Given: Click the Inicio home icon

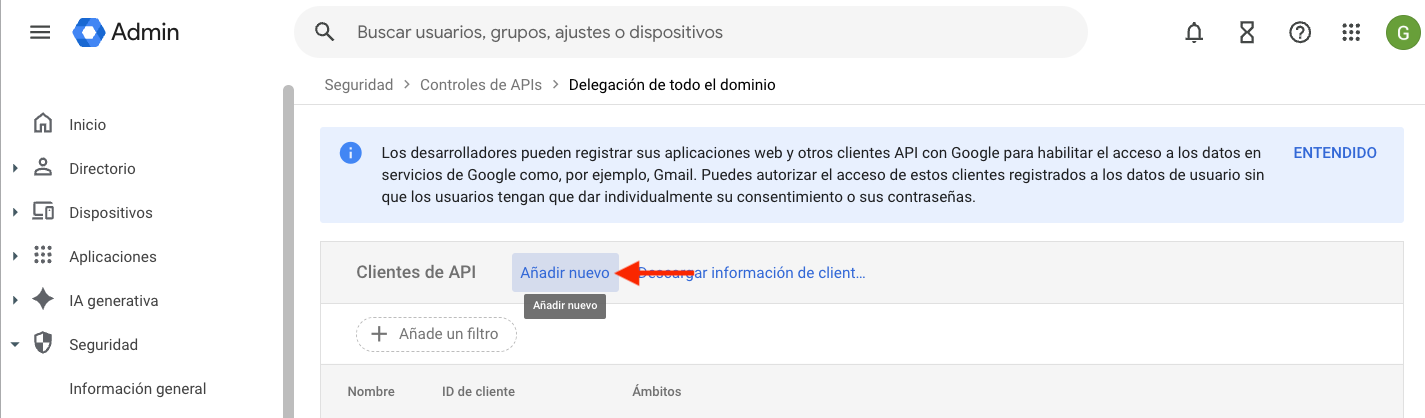Looking at the screenshot, I should tap(43, 124).
